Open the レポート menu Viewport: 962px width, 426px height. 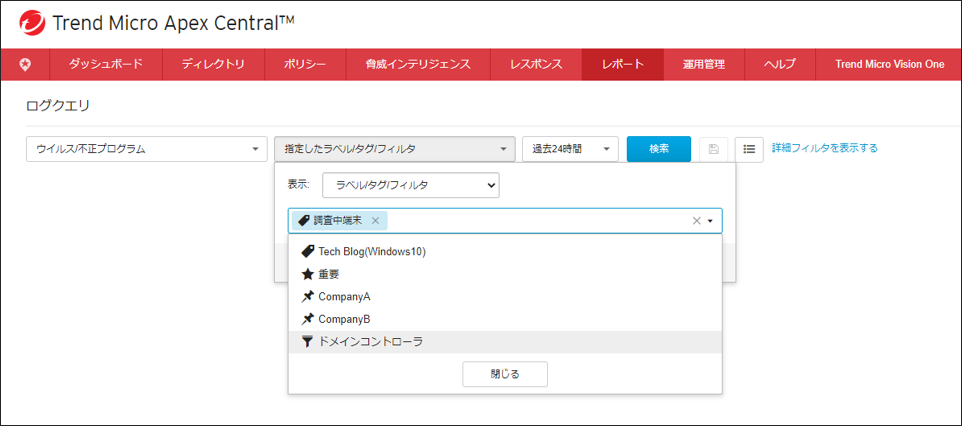(x=623, y=64)
